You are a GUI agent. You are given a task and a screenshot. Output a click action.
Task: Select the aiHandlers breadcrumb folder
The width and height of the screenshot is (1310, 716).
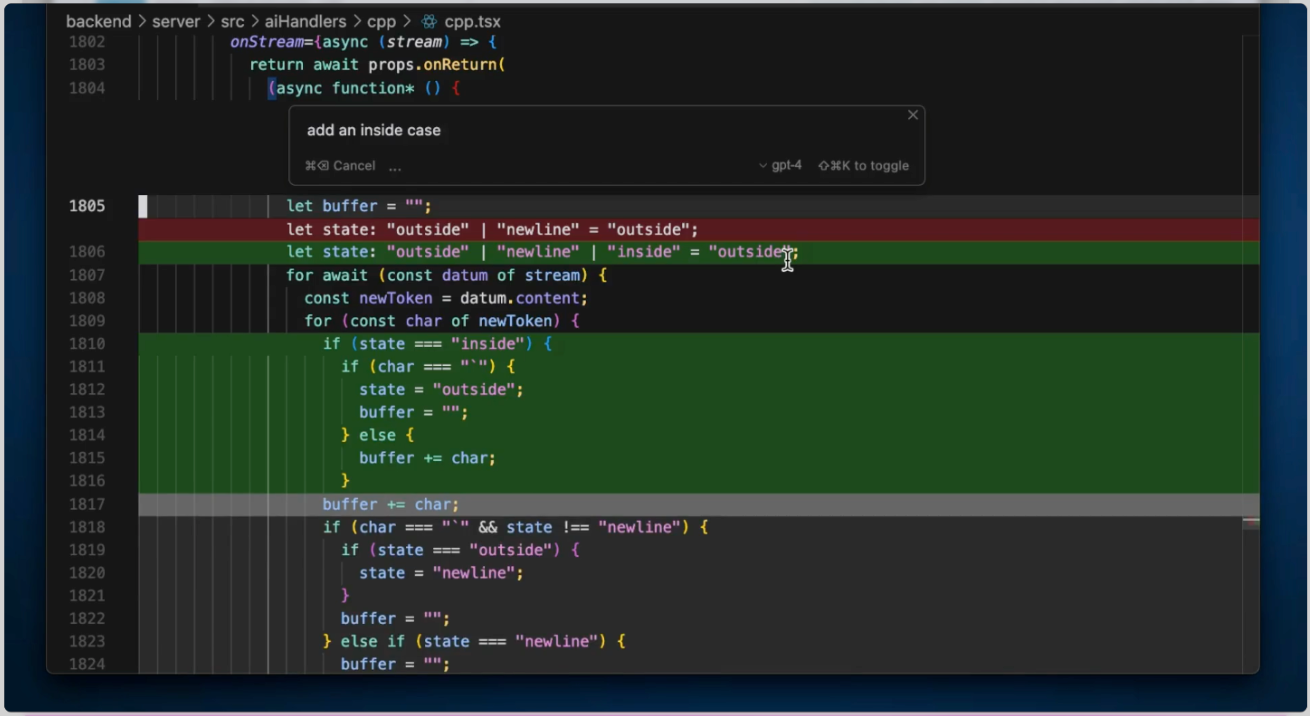point(305,21)
